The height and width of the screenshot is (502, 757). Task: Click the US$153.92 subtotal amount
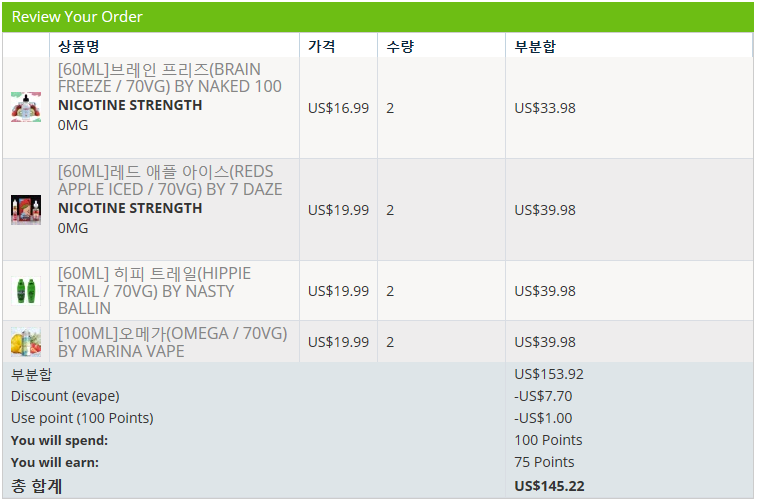(549, 374)
